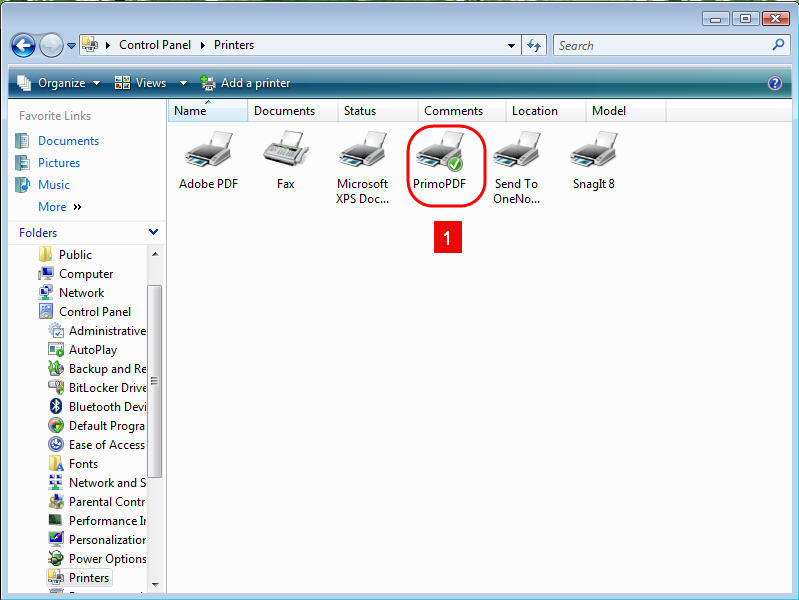Click the Fax device icon
Image resolution: width=799 pixels, height=600 pixels.
coord(285,148)
